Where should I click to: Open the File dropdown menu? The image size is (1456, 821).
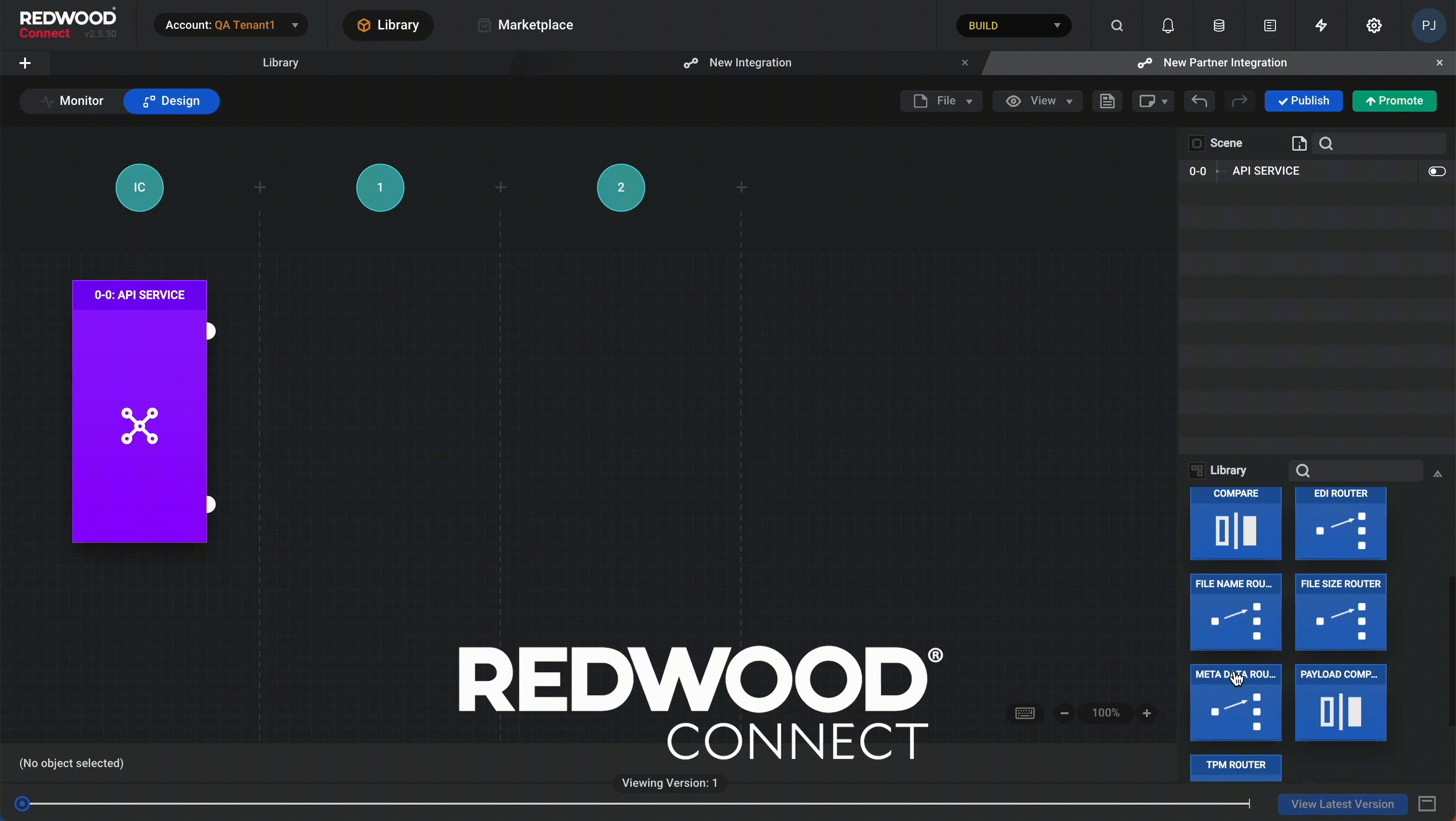click(942, 101)
